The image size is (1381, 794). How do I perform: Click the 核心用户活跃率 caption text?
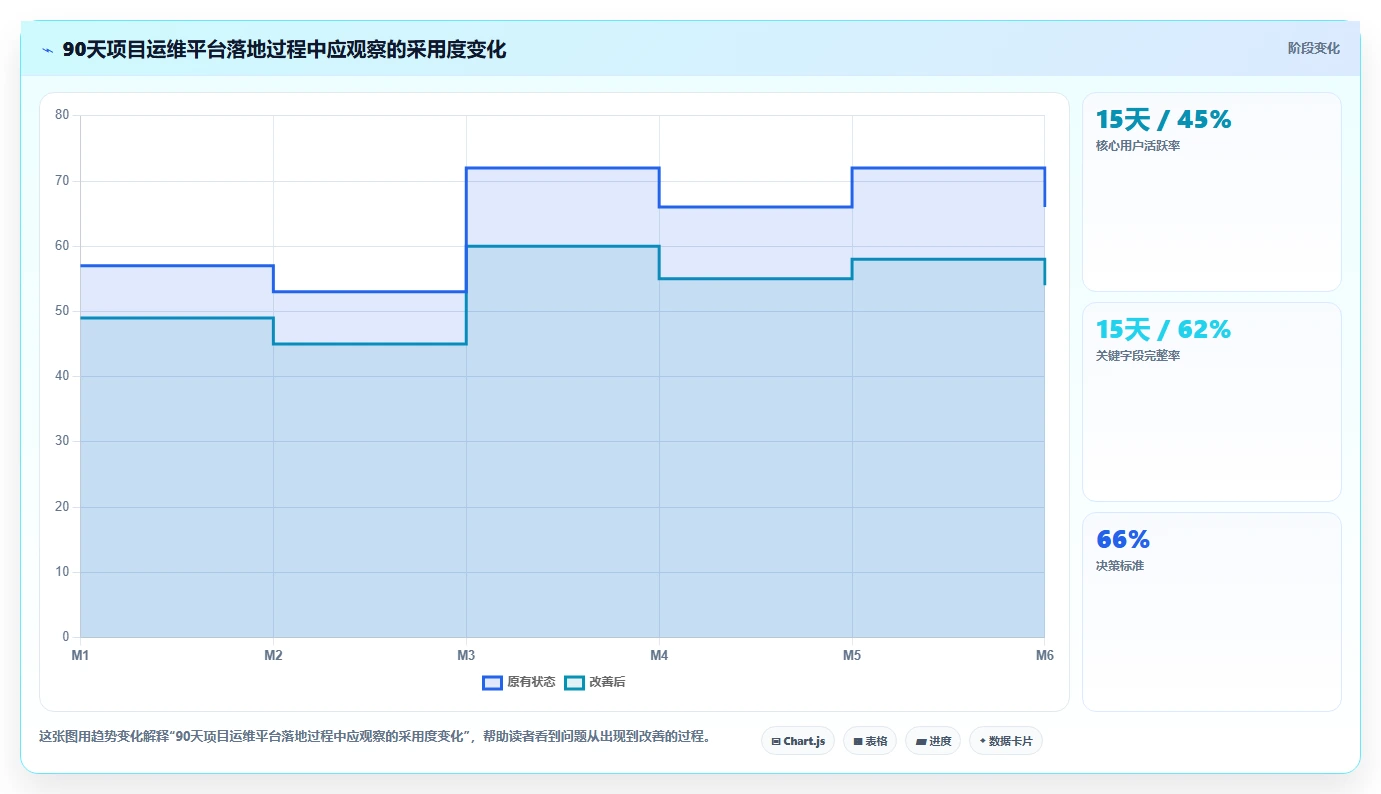[x=1138, y=146]
